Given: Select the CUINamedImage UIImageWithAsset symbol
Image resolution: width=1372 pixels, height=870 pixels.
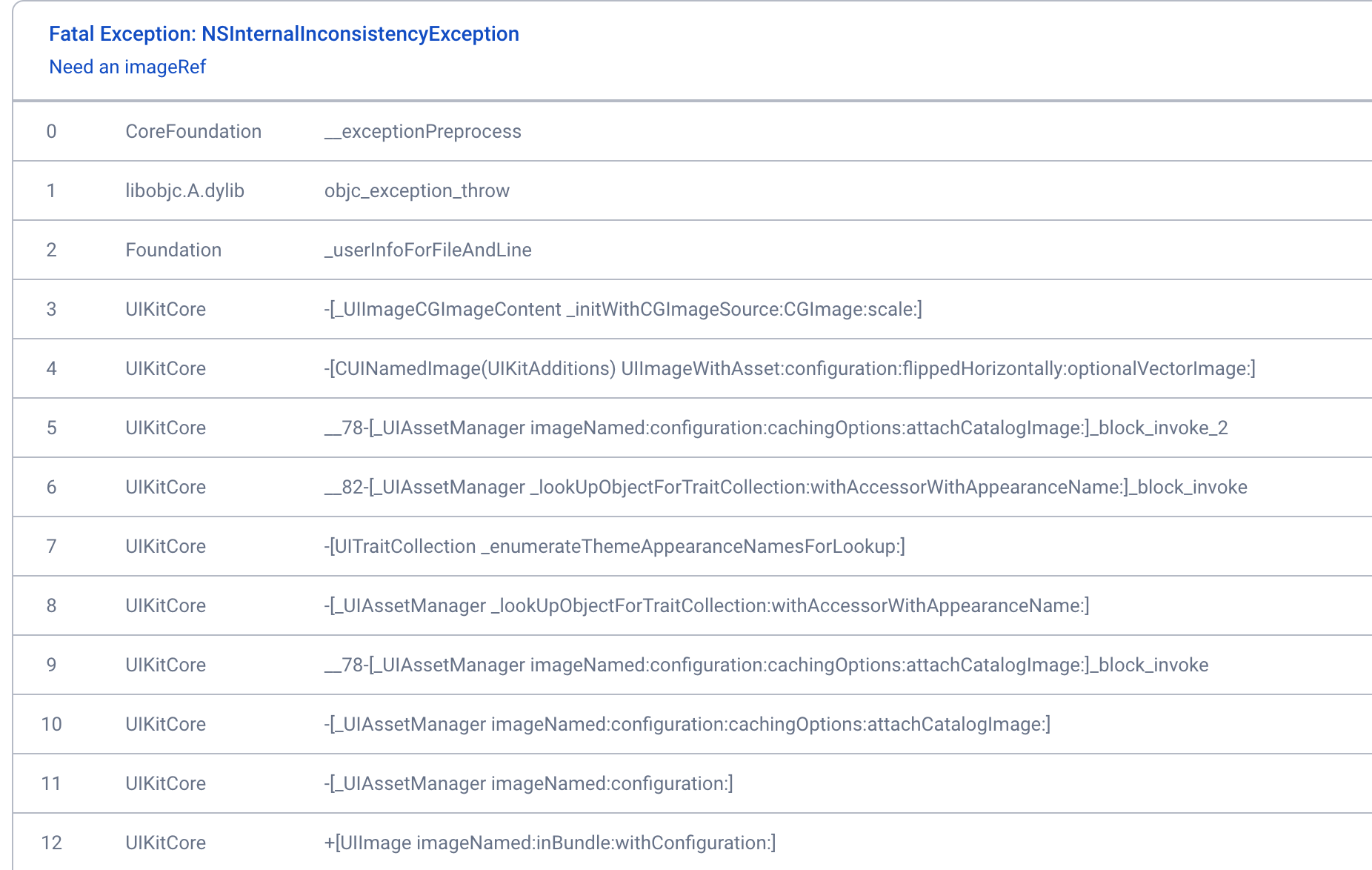Looking at the screenshot, I should [790, 368].
